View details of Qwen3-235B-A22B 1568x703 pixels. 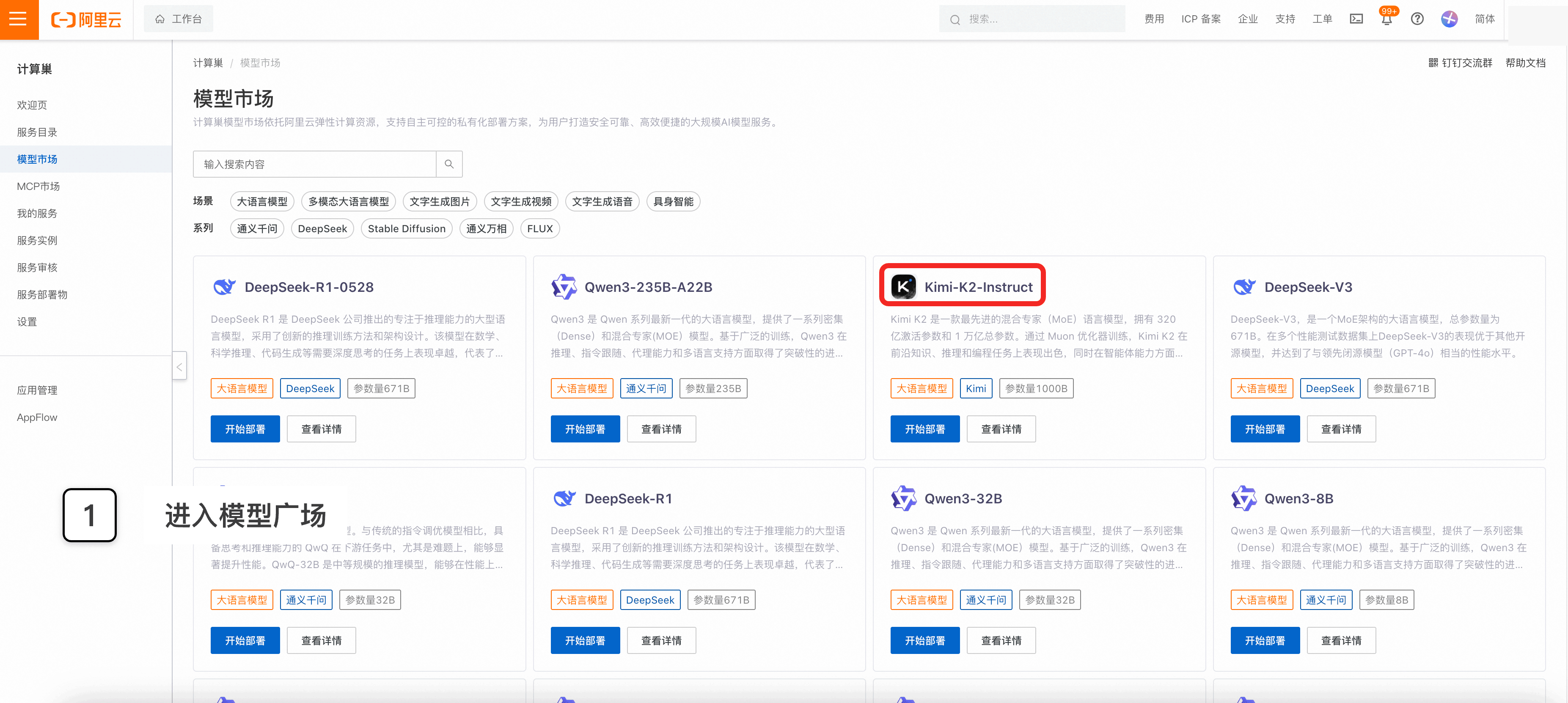pos(661,429)
